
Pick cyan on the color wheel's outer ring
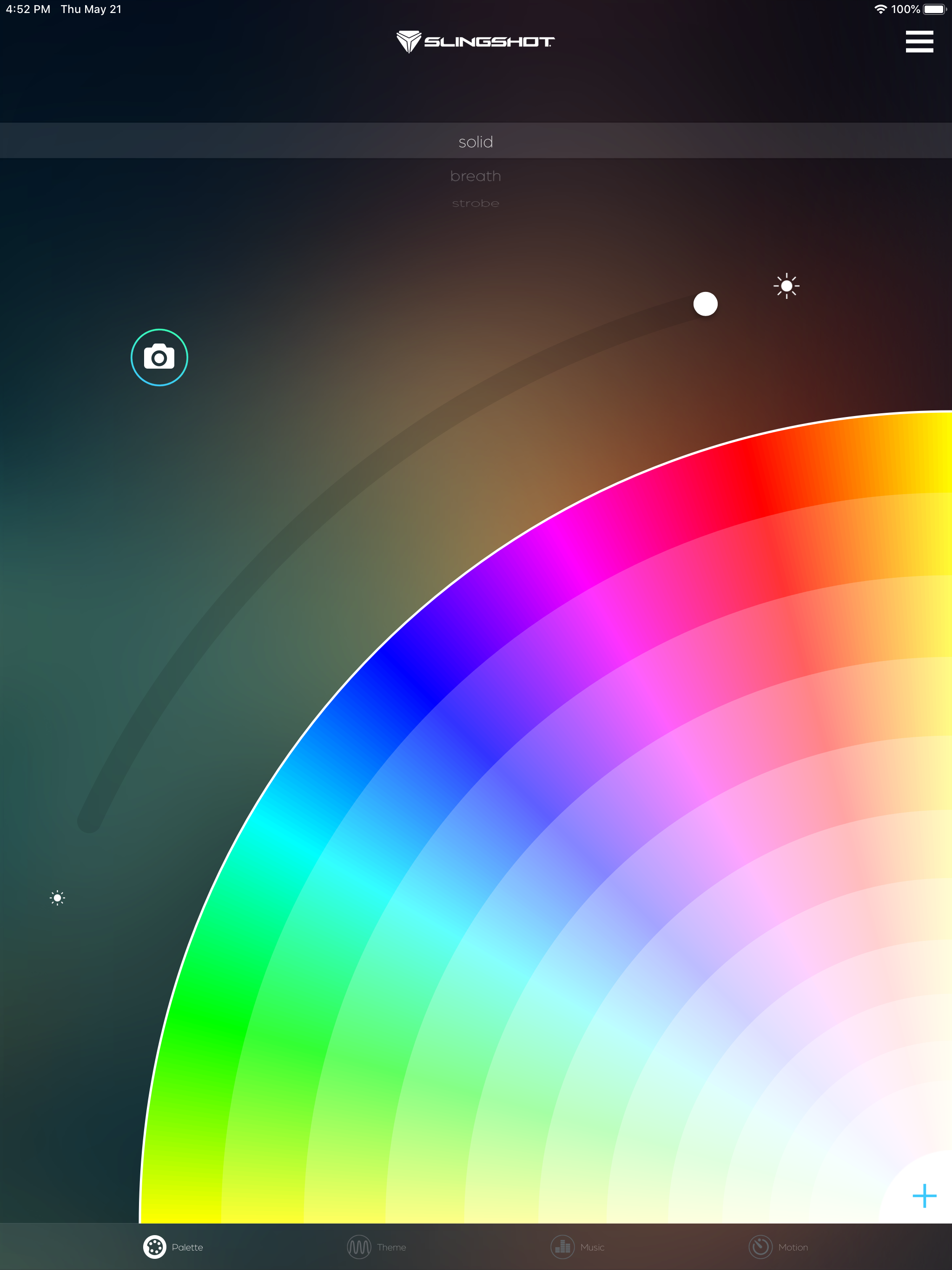(x=287, y=835)
